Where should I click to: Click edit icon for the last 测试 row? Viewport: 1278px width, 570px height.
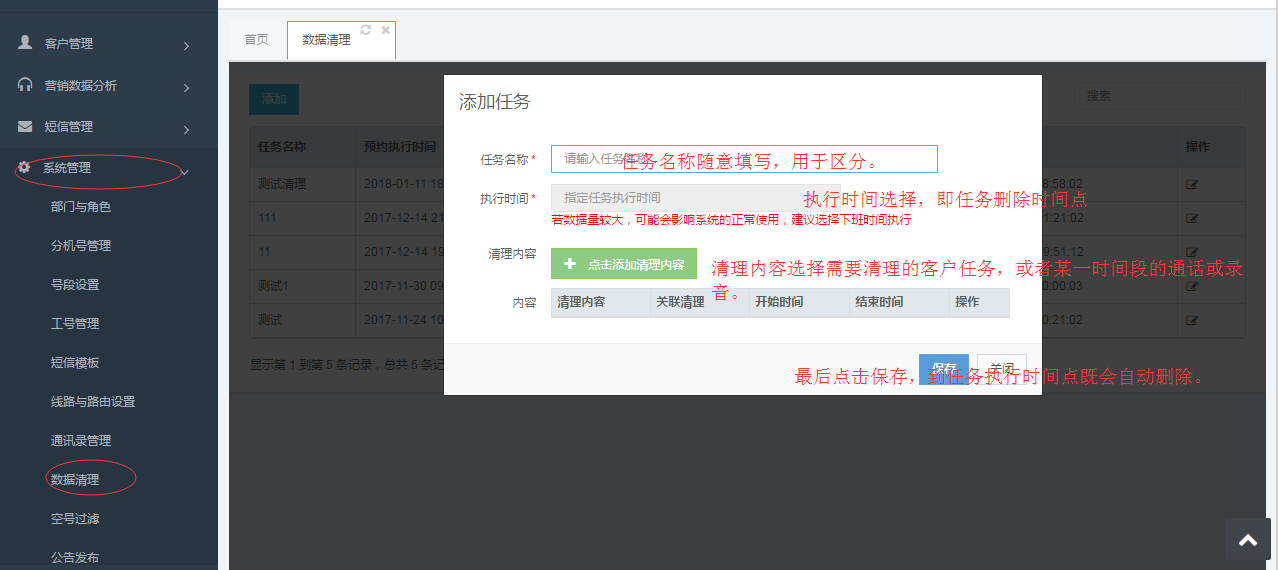pos(1192,320)
